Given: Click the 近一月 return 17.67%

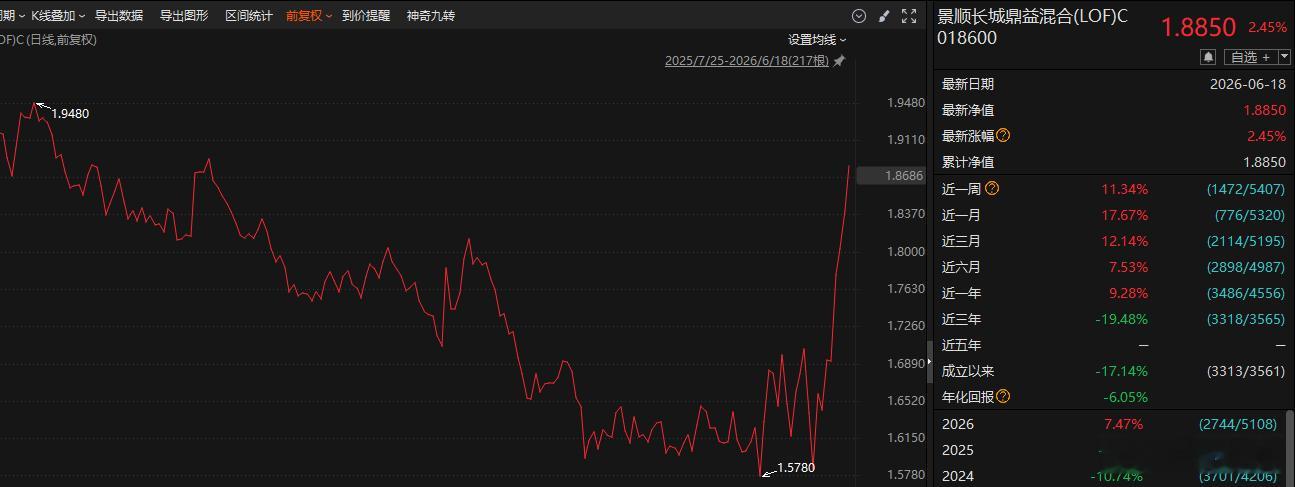Looking at the screenshot, I should point(1125,215).
